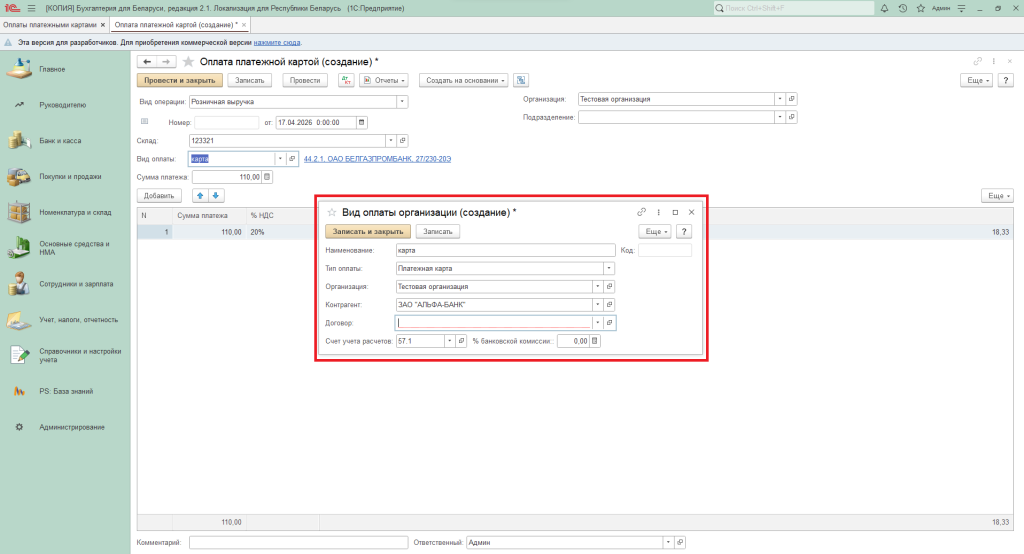Click calculator icon next to банковской комиссии
Viewport: 1024px width, 554px height.
click(595, 341)
